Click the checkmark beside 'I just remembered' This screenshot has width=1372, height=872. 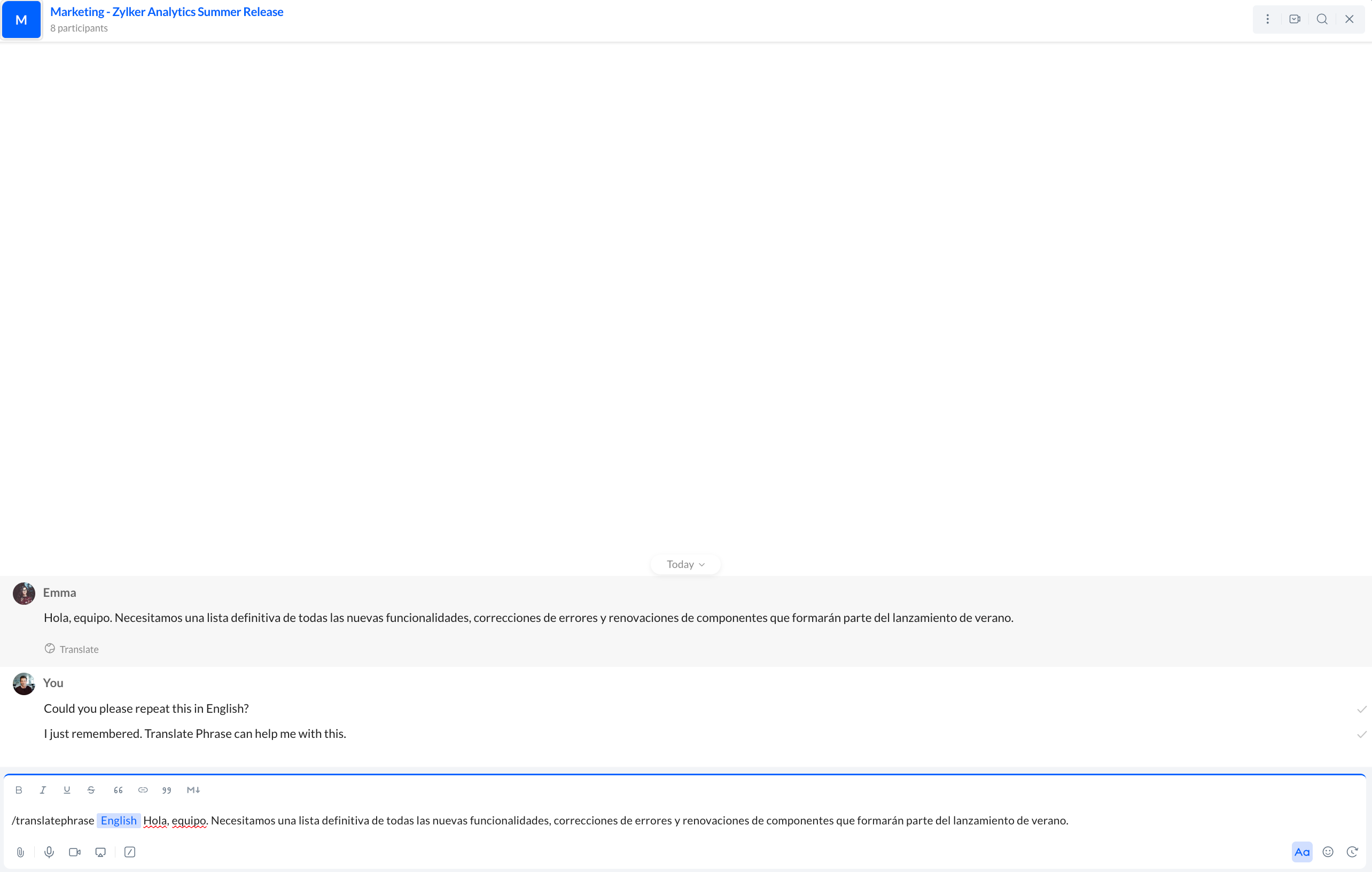(x=1362, y=734)
